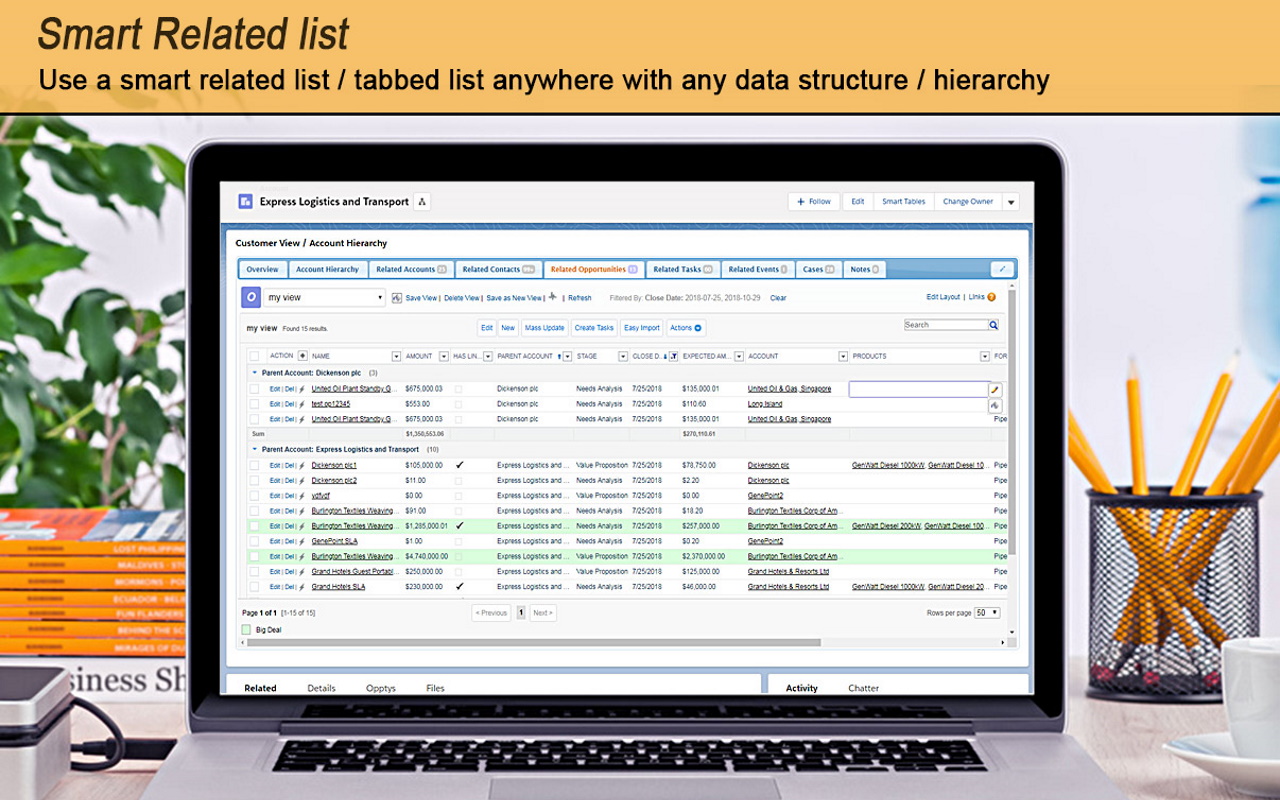Click into the Search input field
Screen dimensions: 1280x800
(946, 325)
